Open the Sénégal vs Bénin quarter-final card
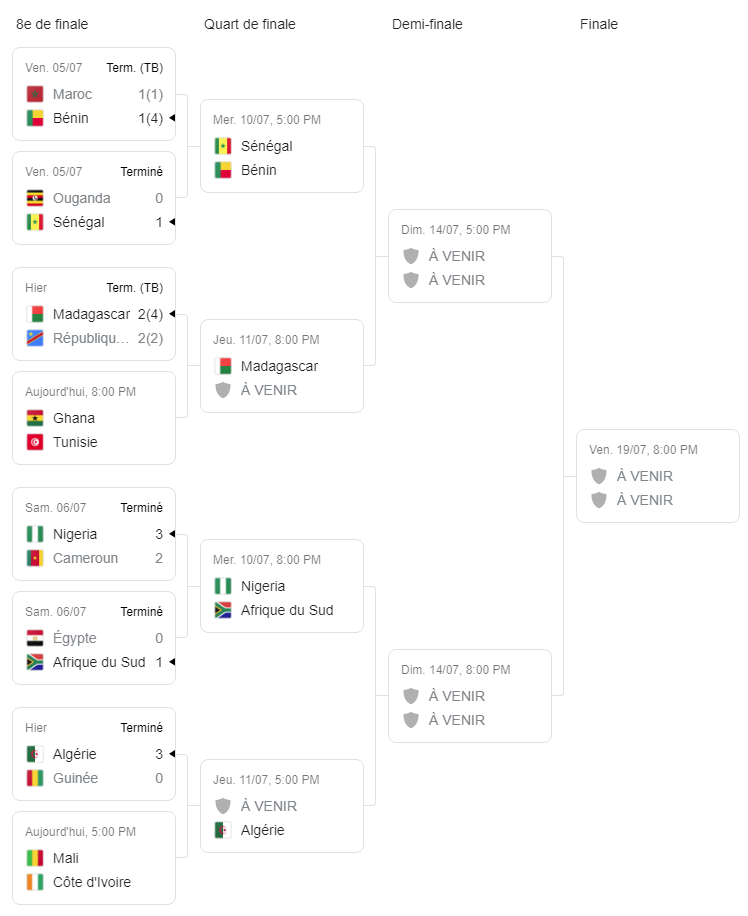748x916 pixels. click(x=282, y=146)
